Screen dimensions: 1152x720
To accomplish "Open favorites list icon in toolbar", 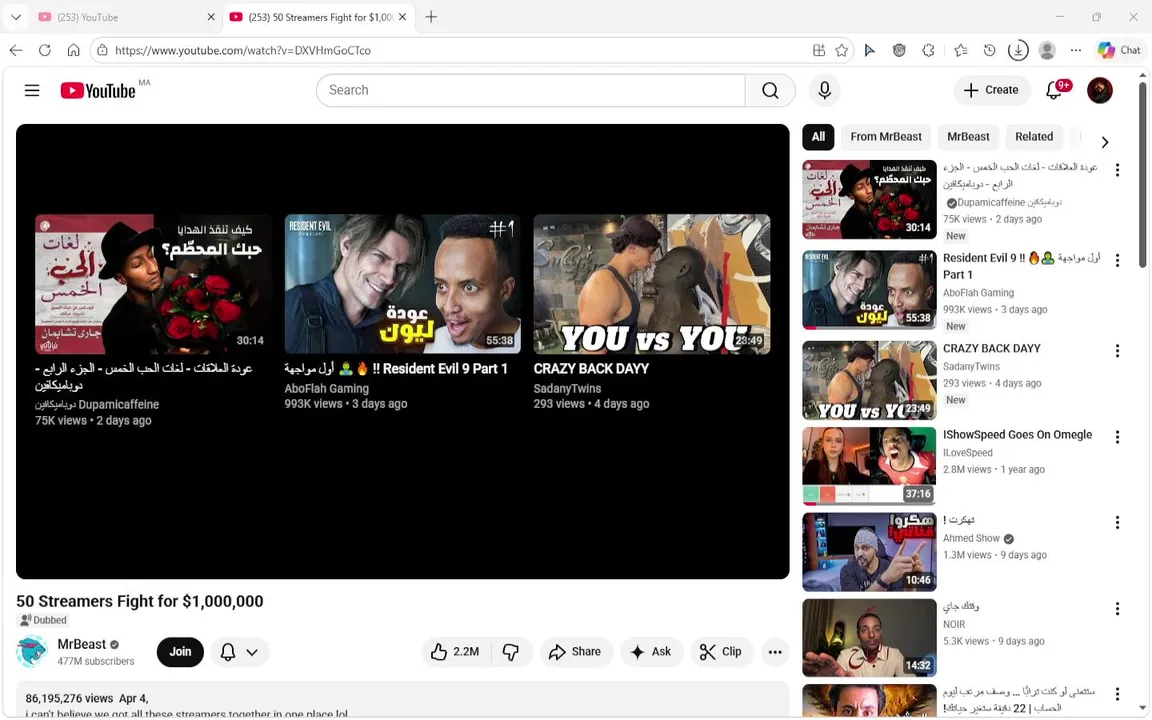I will (960, 50).
